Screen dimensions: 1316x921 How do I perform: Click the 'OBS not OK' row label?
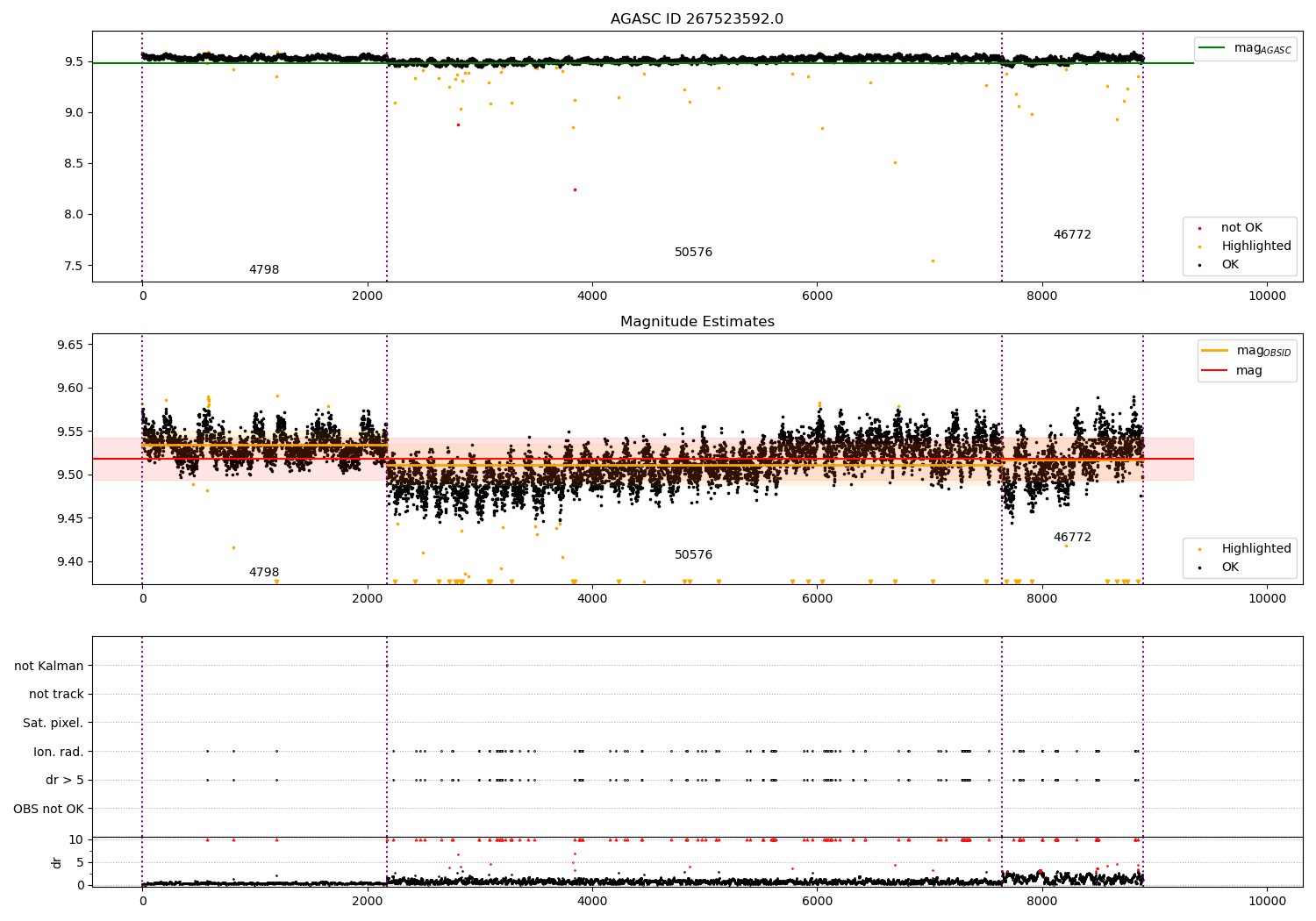(48, 809)
